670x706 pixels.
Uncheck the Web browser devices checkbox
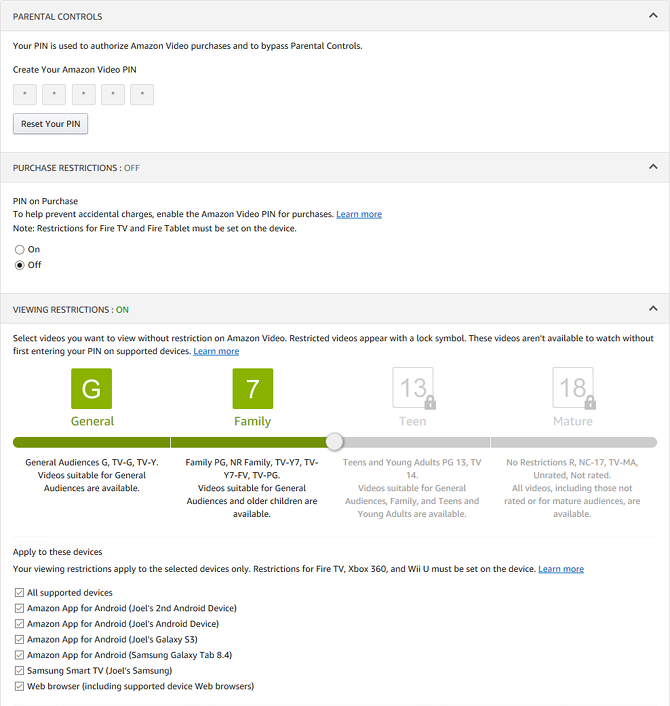[x=20, y=687]
